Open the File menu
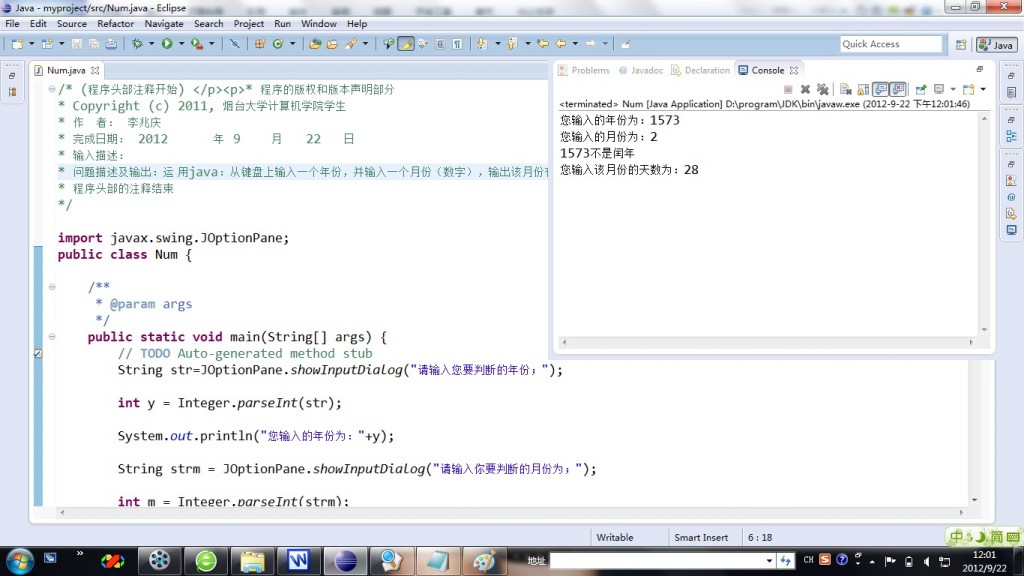1024x576 pixels. coord(12,24)
